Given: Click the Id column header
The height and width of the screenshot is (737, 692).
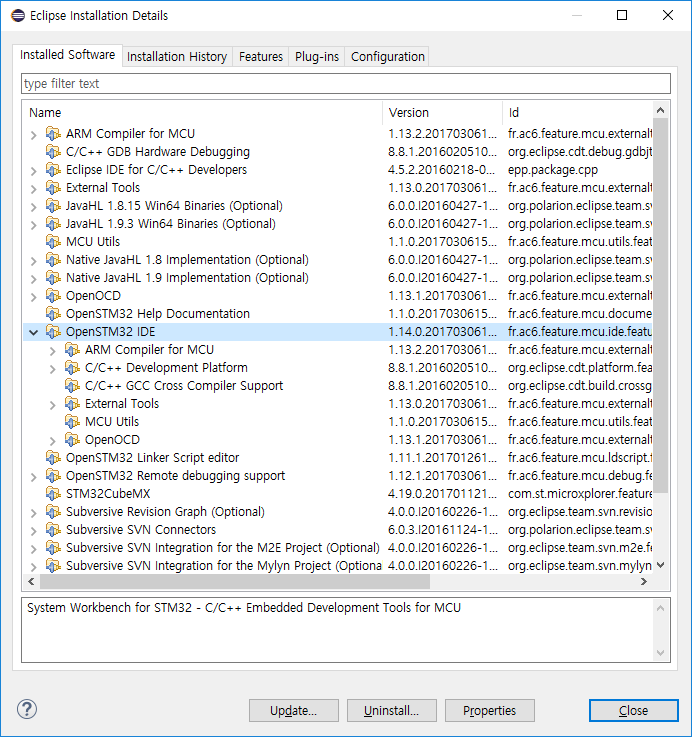Looking at the screenshot, I should pos(577,113).
